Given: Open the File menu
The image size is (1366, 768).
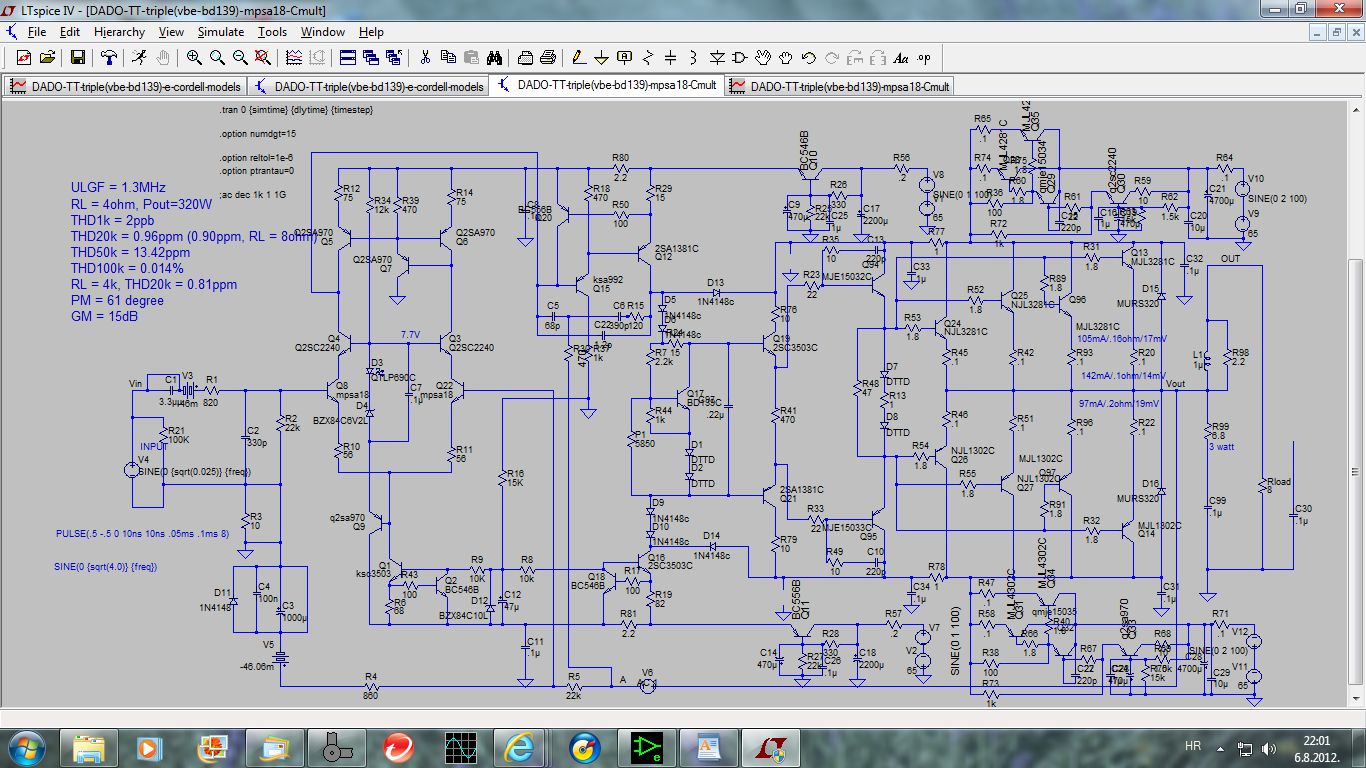Looking at the screenshot, I should [x=36, y=32].
